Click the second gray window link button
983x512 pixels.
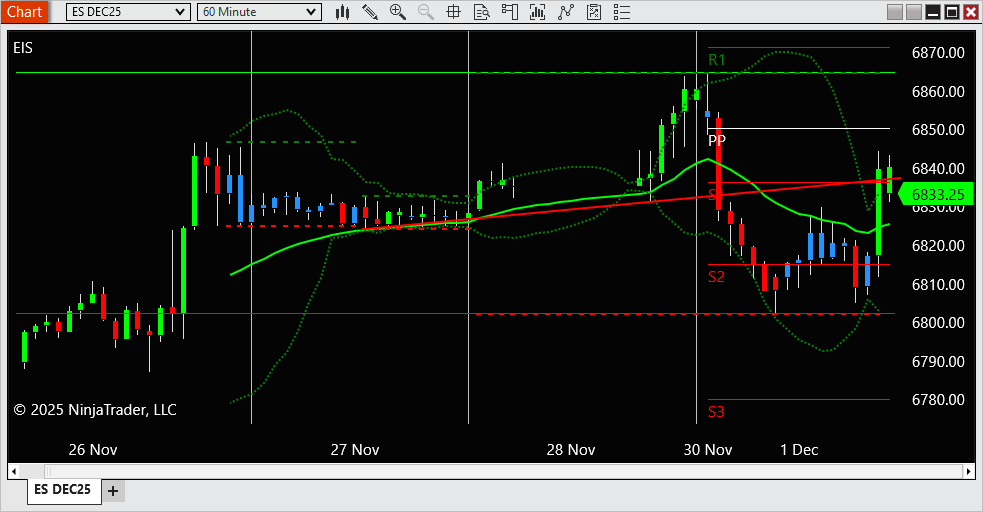(914, 12)
